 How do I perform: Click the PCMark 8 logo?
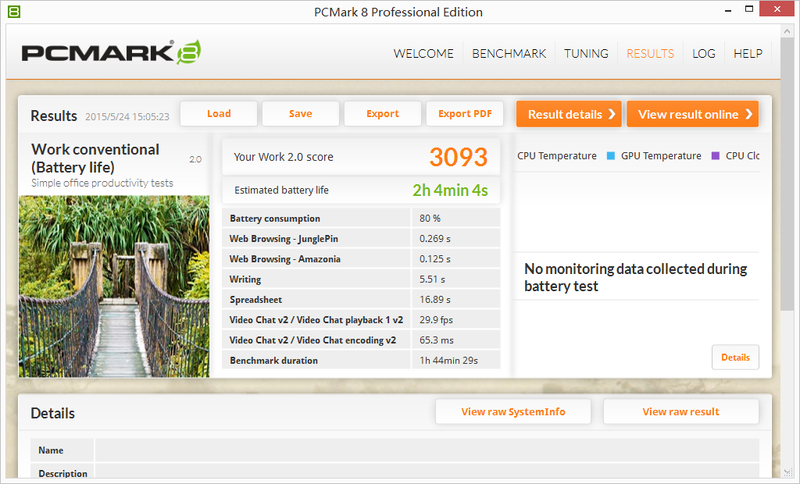pos(111,52)
